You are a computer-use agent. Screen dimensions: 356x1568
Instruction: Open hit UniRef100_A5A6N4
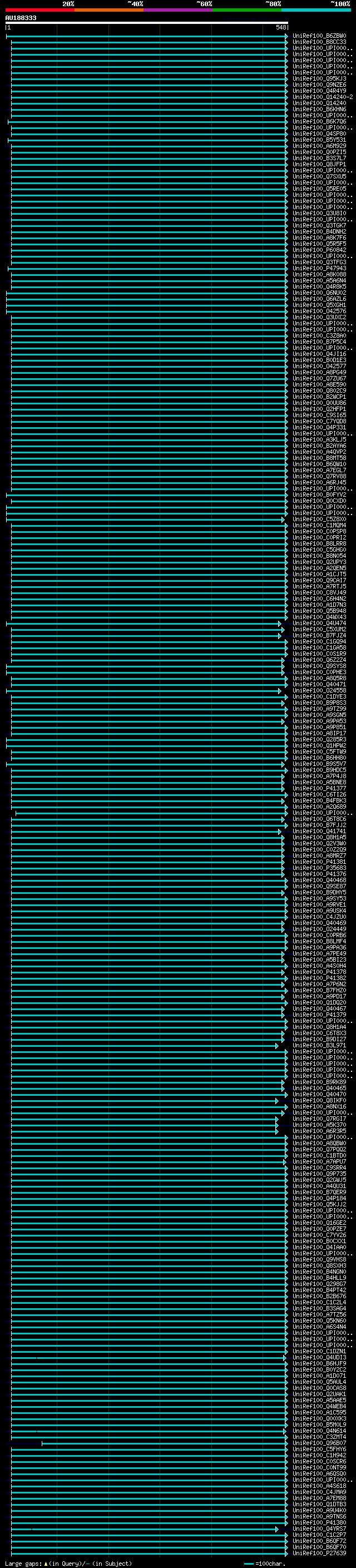pyautogui.click(x=319, y=280)
